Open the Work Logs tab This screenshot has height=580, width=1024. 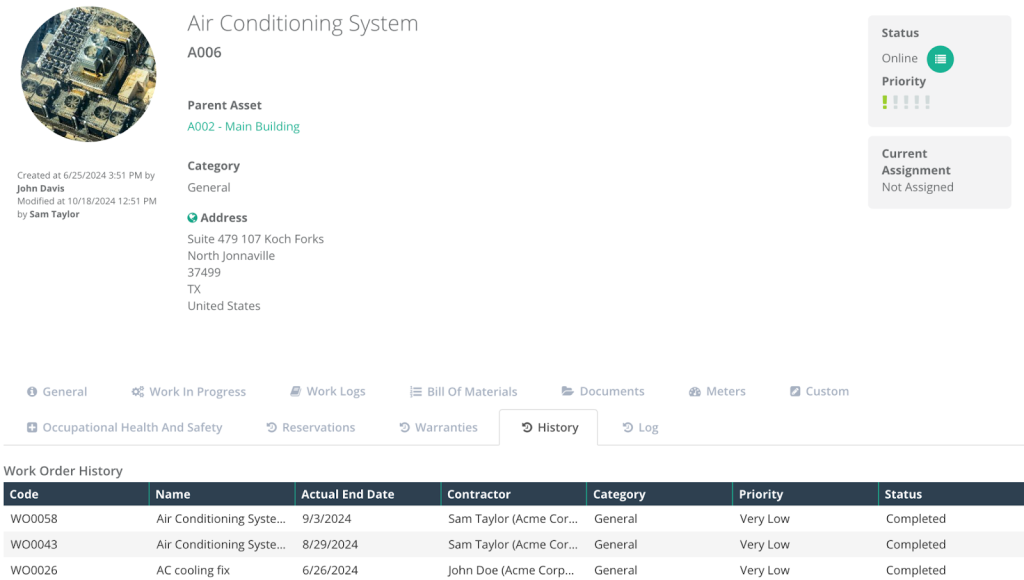coord(327,392)
